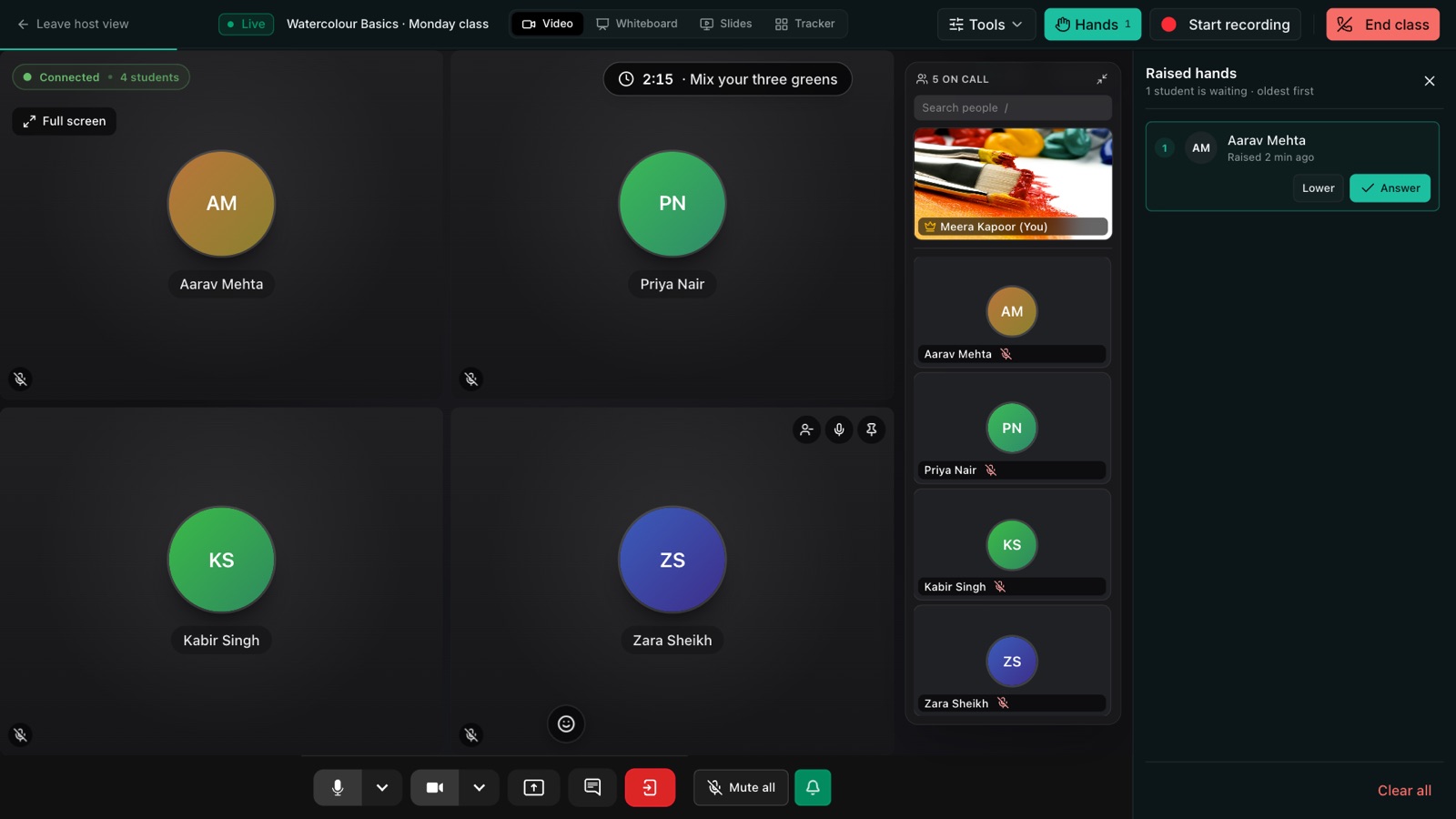Click muted mic icon on Kabir Singh's tile
The image size is (1456, 819).
pyautogui.click(x=21, y=734)
